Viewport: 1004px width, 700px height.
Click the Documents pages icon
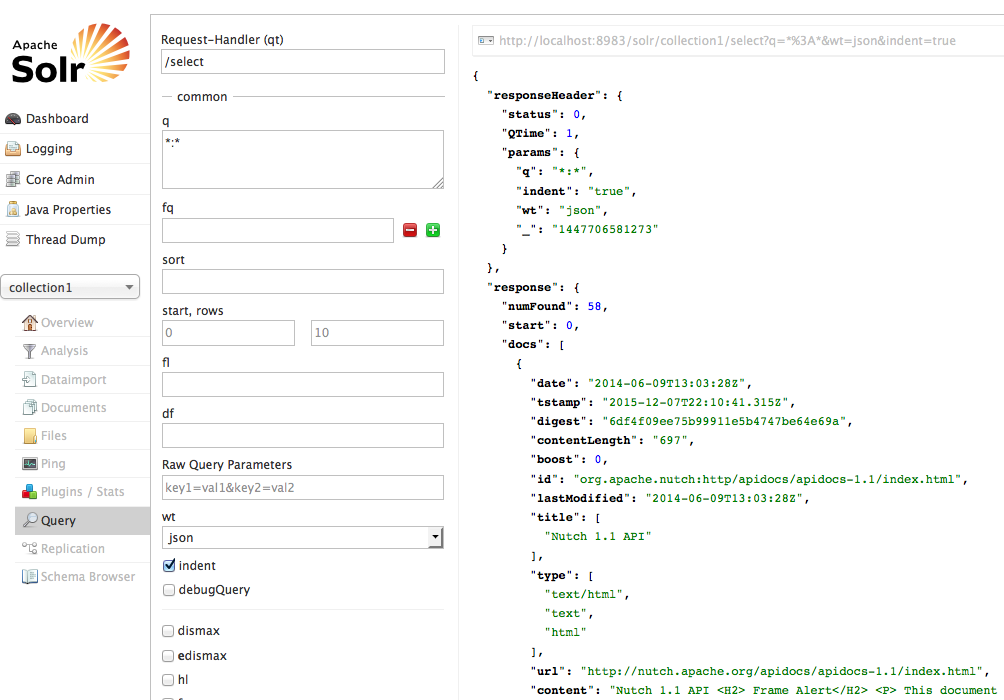coord(29,407)
